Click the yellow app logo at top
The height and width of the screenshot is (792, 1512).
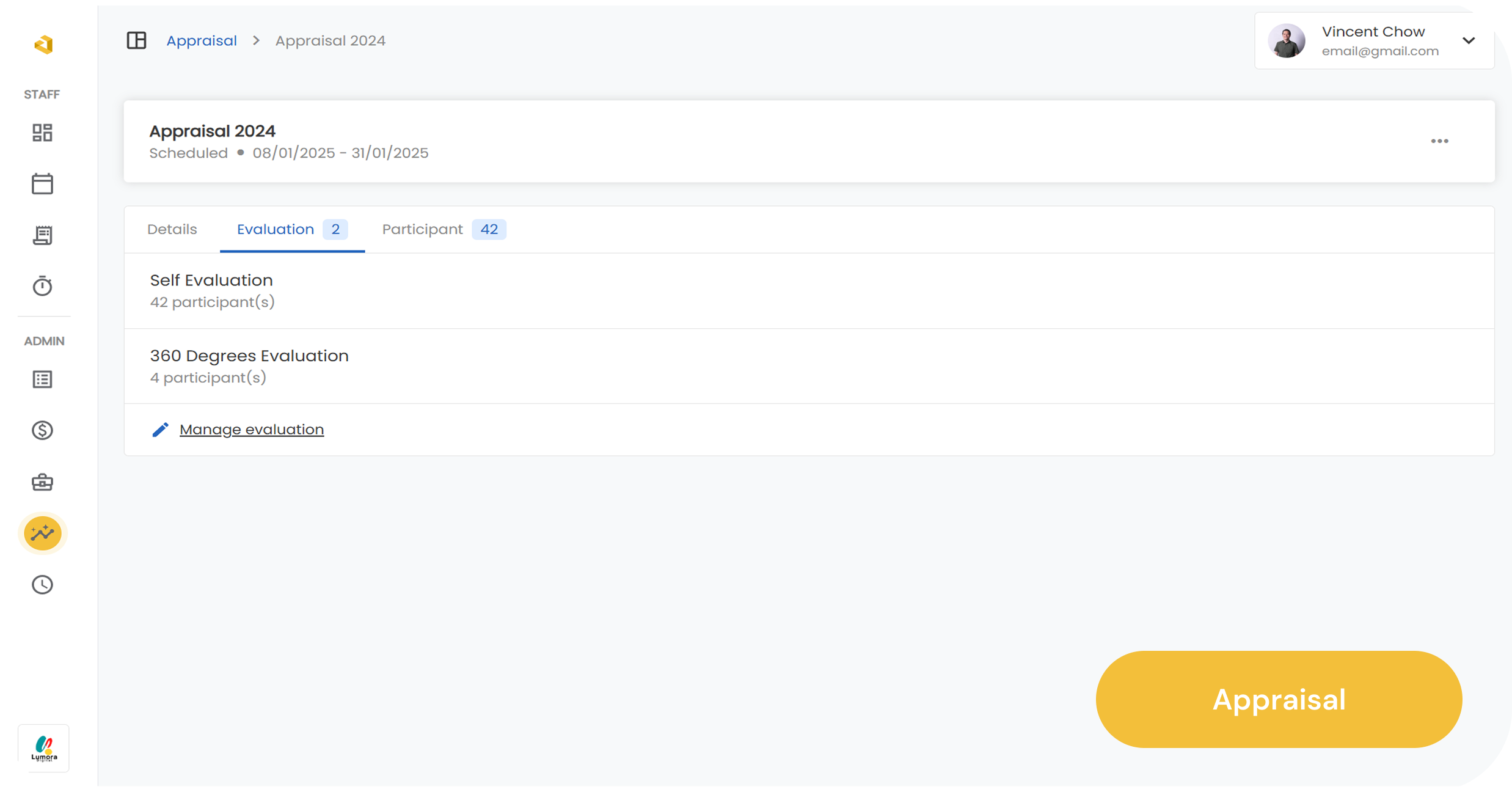click(x=43, y=45)
